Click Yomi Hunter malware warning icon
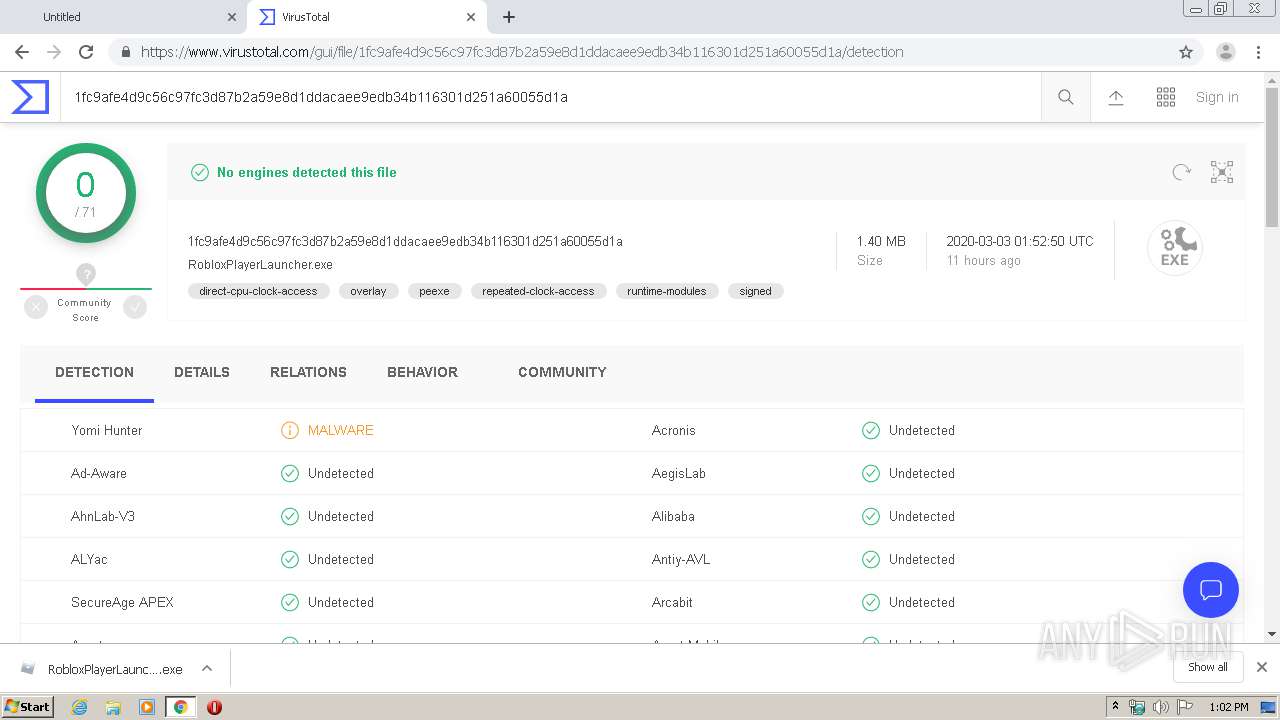This screenshot has width=1280, height=720. [x=290, y=430]
